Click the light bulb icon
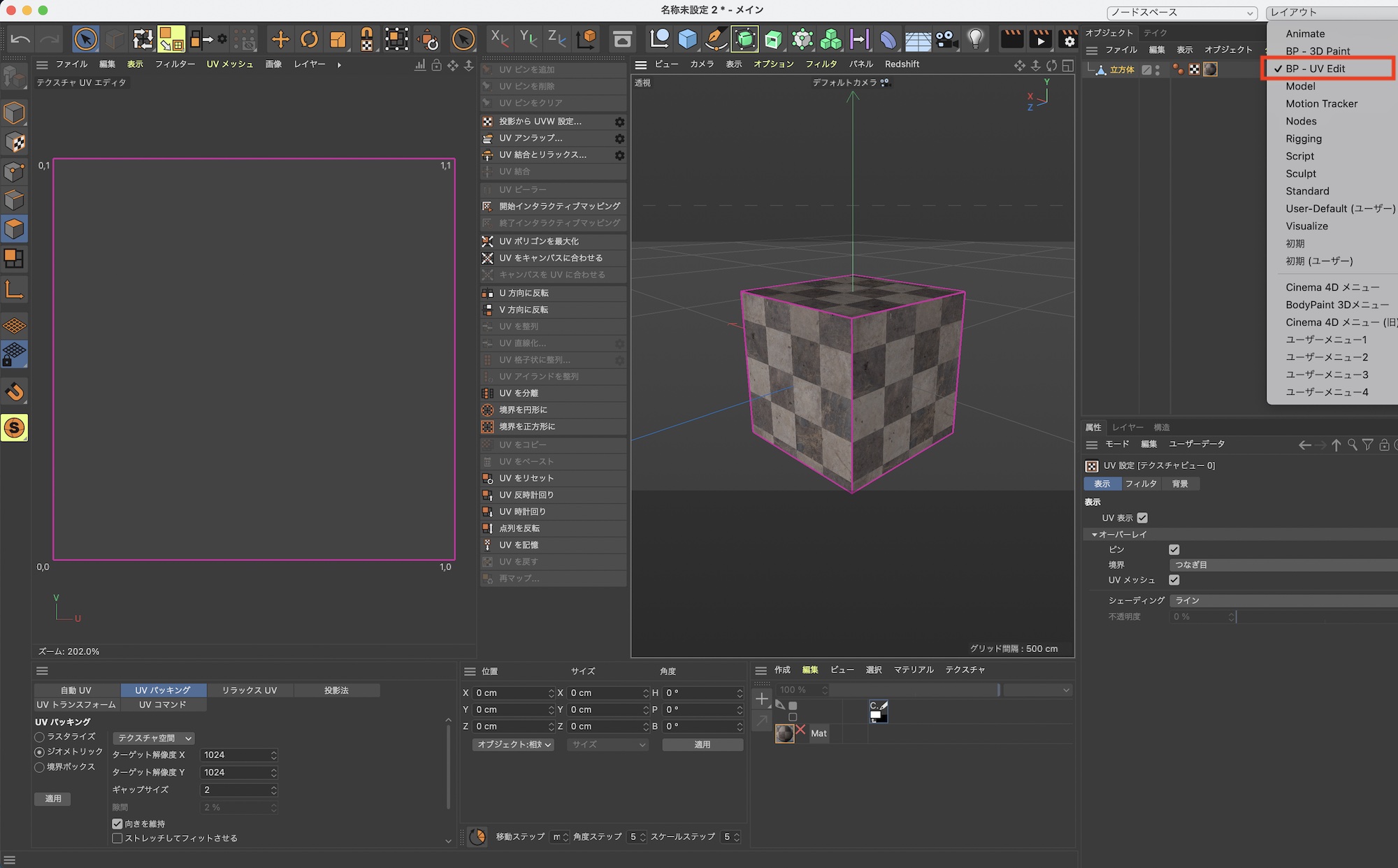 tap(975, 39)
